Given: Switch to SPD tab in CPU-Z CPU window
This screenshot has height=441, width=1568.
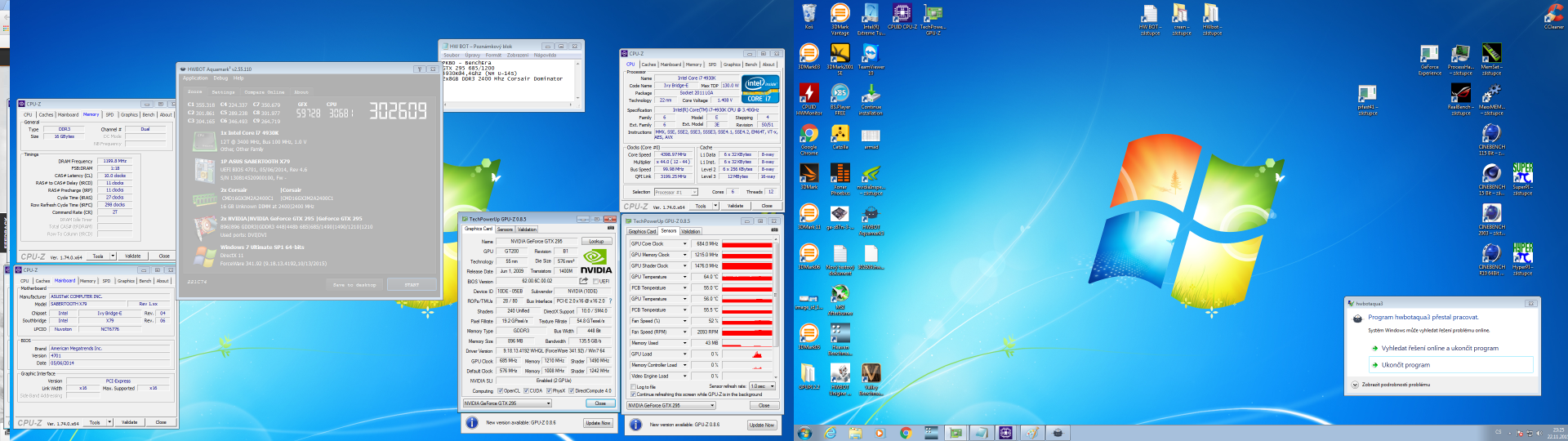Looking at the screenshot, I should click(x=712, y=65).
